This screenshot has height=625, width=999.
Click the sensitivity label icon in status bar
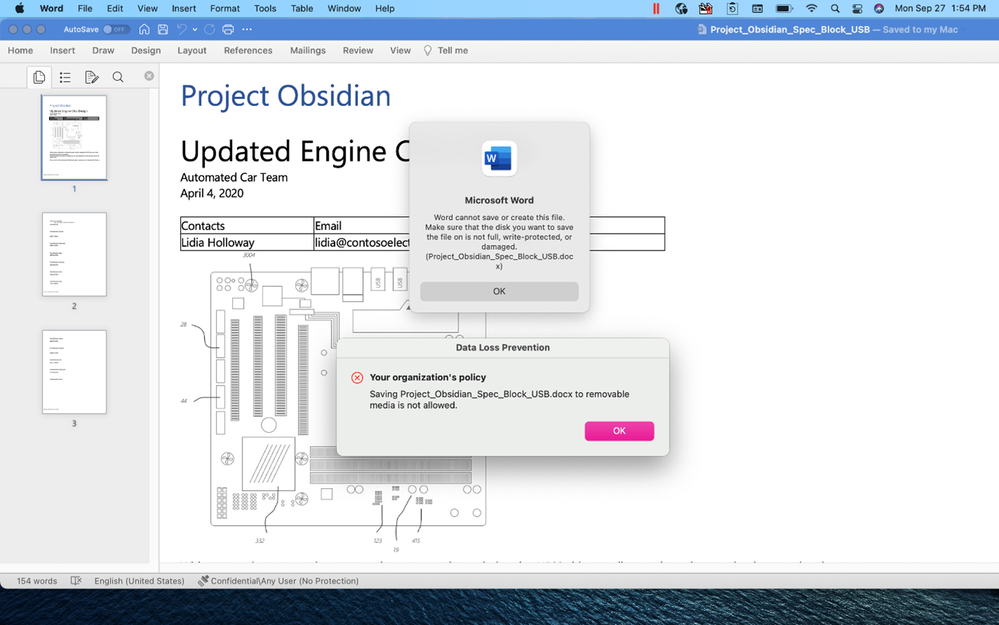pyautogui.click(x=203, y=581)
